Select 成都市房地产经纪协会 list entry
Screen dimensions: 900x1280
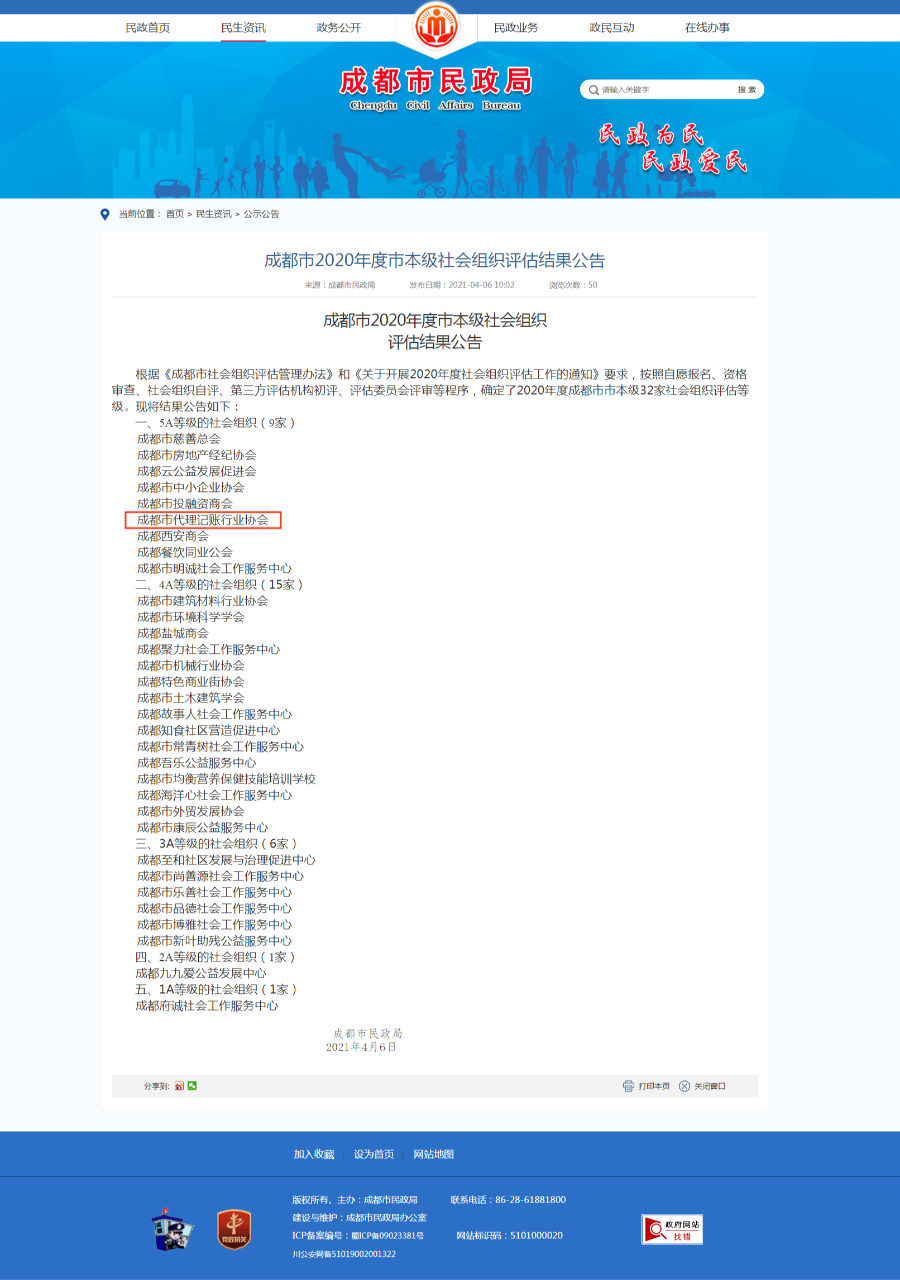coord(197,455)
